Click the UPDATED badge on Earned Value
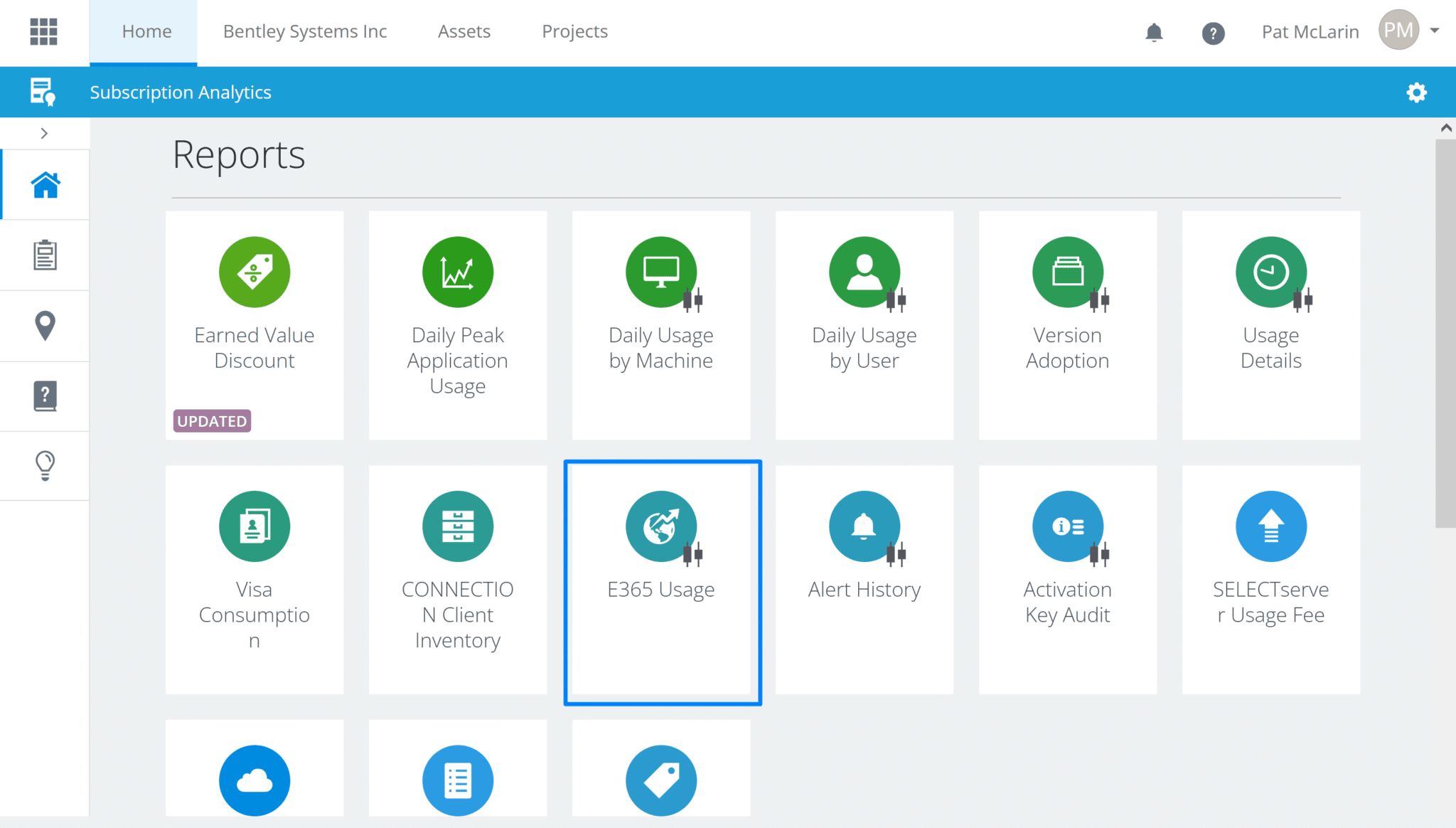Screen dimensions: 1456x828 click(212, 421)
